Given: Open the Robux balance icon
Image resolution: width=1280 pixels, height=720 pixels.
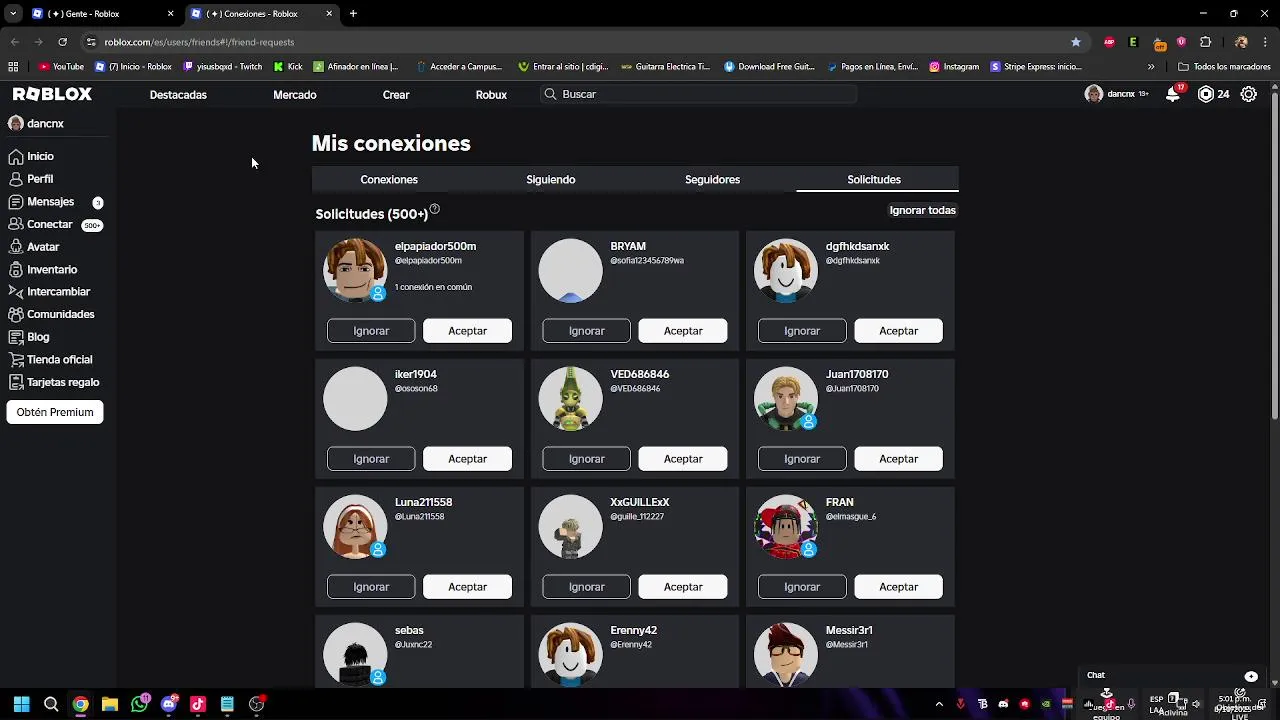Looking at the screenshot, I should tap(1206, 94).
